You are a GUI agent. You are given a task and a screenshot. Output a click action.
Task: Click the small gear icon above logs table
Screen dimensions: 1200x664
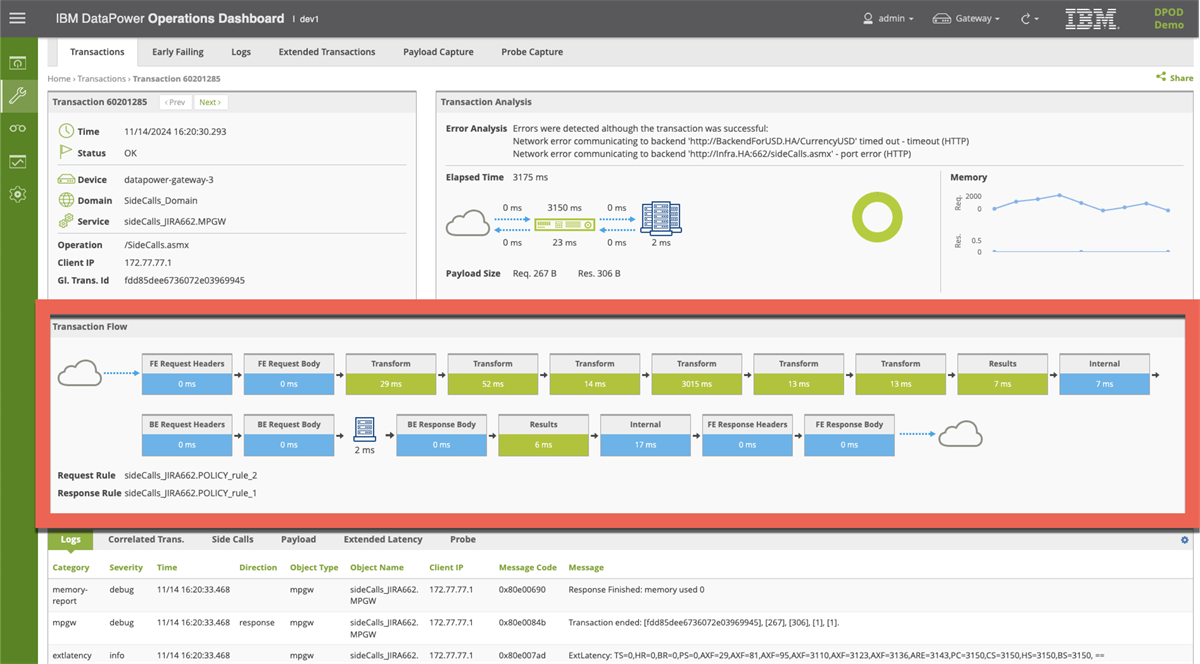(1184, 540)
